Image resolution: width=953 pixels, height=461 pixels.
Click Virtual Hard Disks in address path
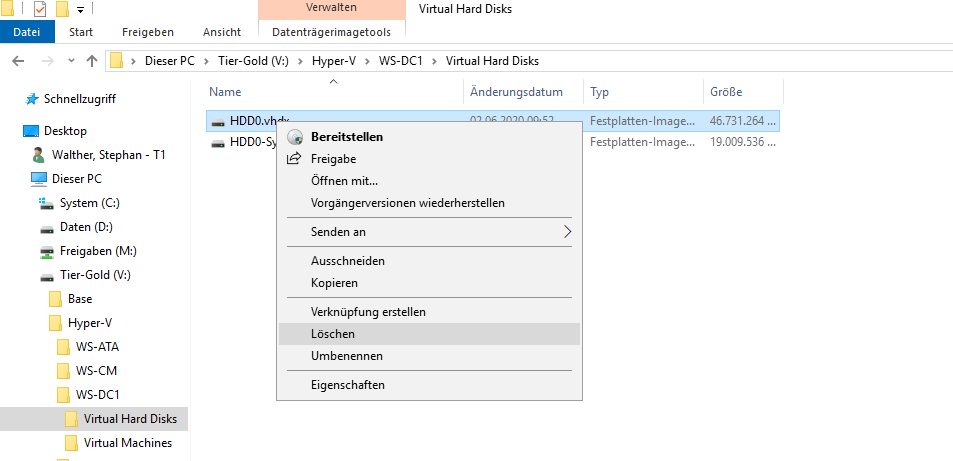[492, 61]
